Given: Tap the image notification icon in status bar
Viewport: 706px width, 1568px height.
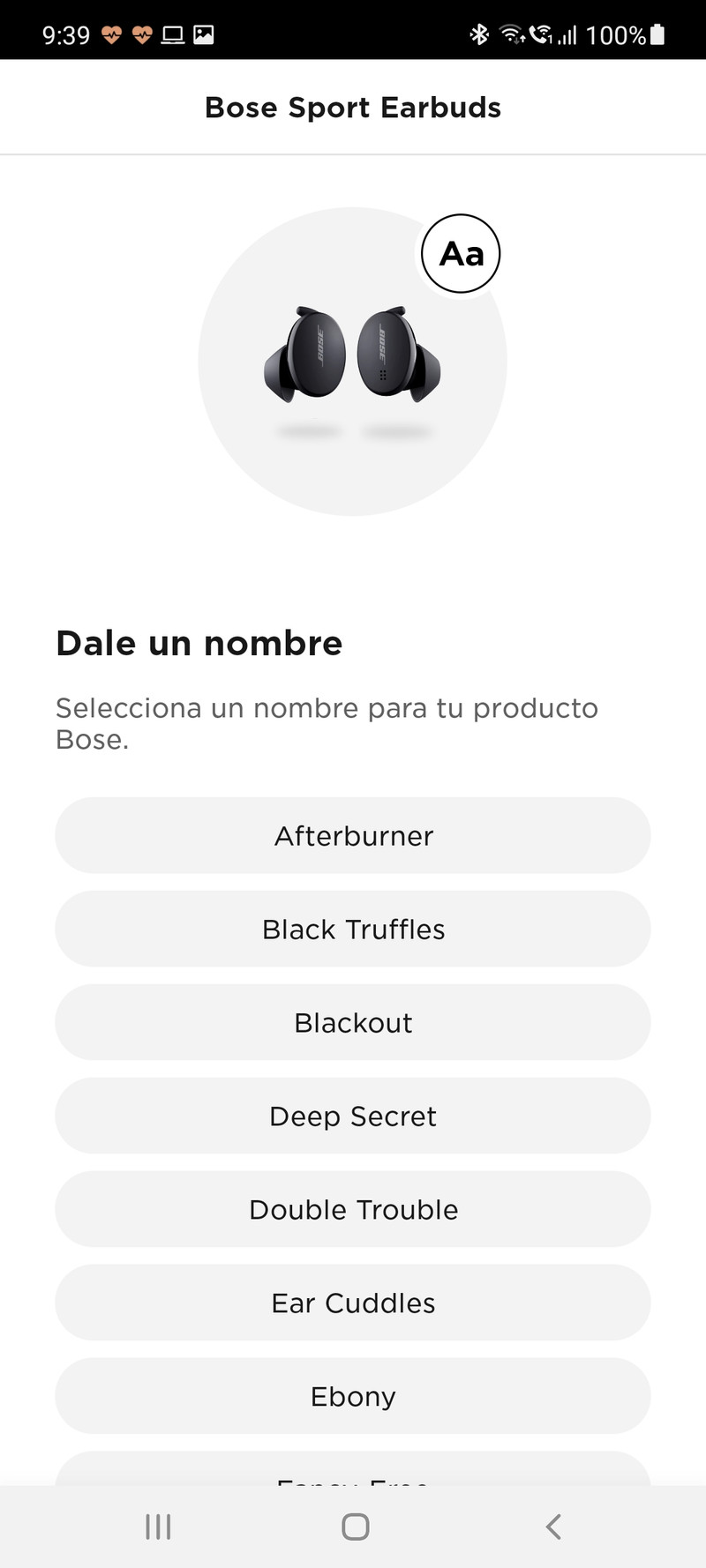Looking at the screenshot, I should pyautogui.click(x=204, y=34).
